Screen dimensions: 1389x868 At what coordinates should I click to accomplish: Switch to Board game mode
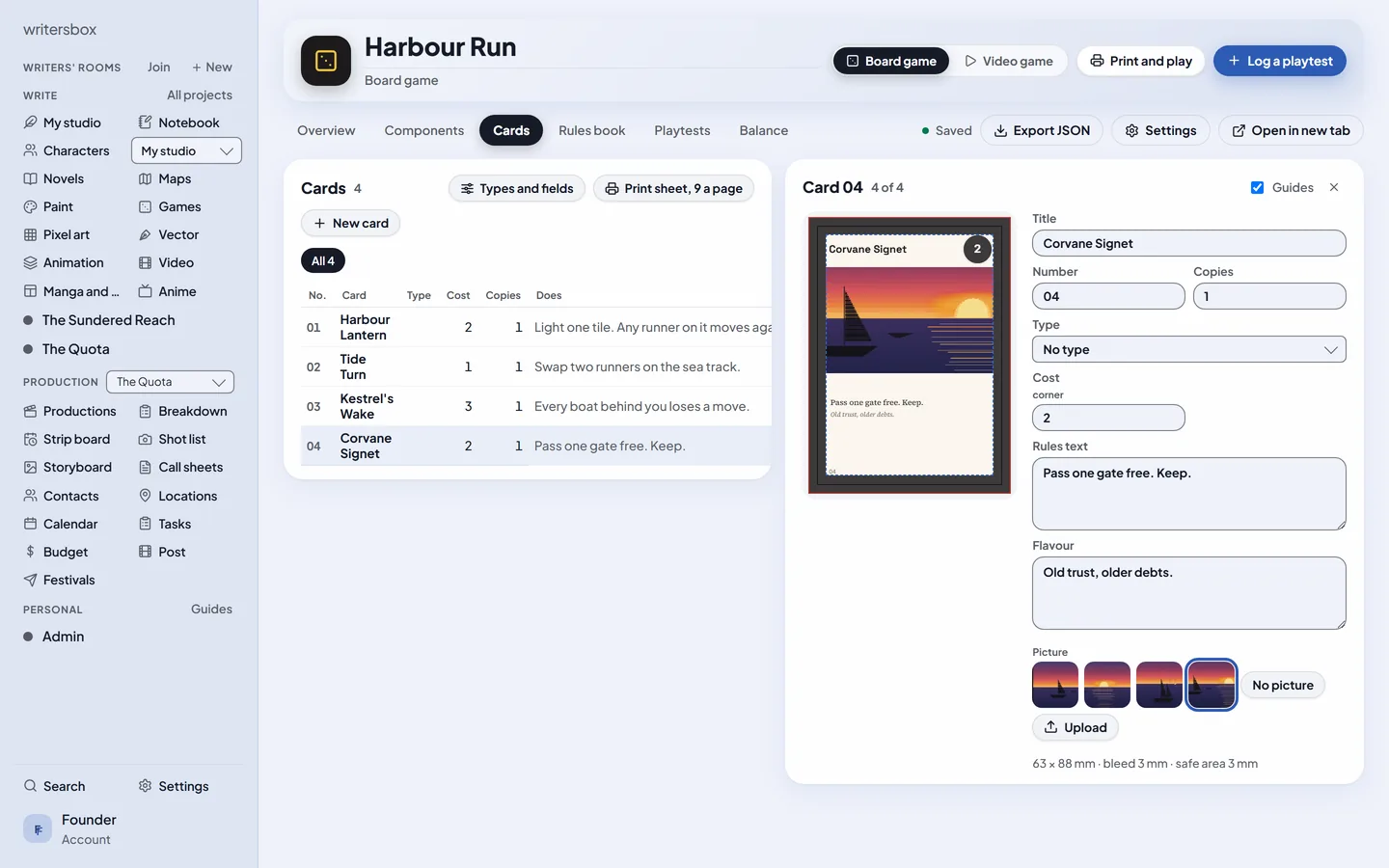click(891, 61)
